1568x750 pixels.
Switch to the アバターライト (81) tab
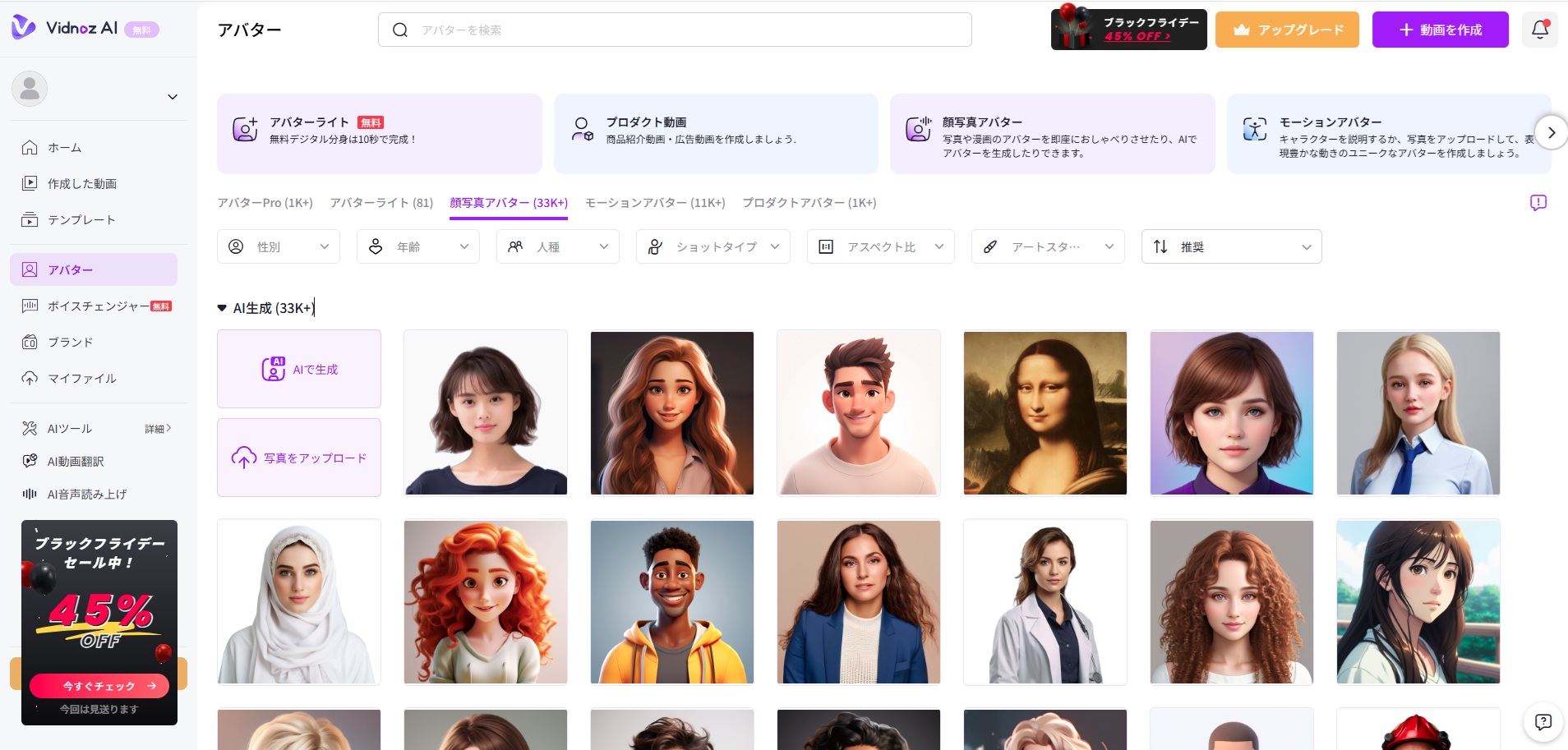click(381, 203)
